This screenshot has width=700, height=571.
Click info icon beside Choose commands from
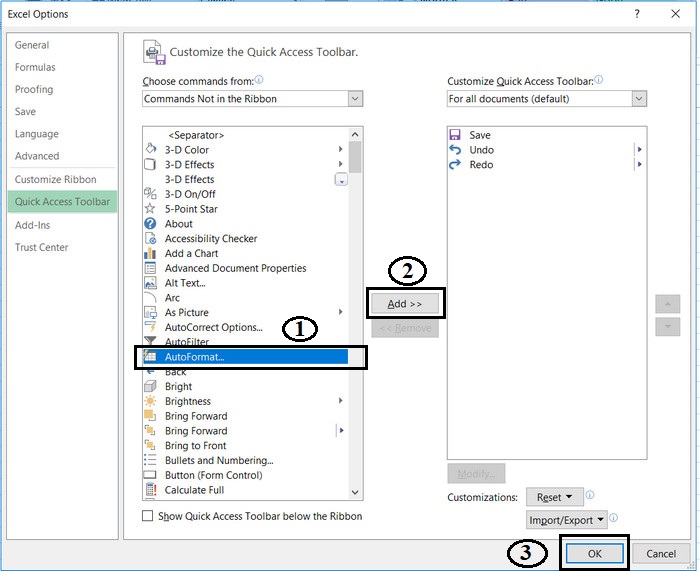(259, 79)
